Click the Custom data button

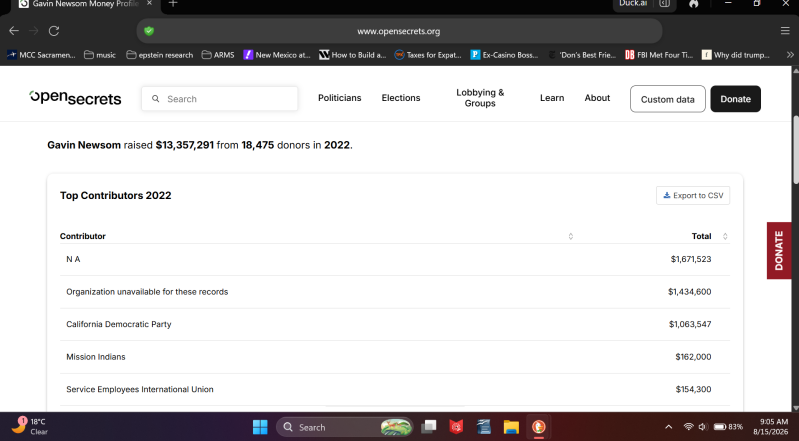(x=668, y=99)
